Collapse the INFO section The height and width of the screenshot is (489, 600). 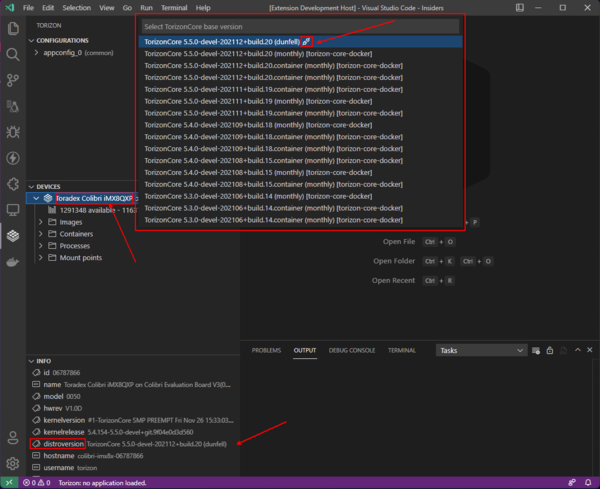pyautogui.click(x=31, y=361)
